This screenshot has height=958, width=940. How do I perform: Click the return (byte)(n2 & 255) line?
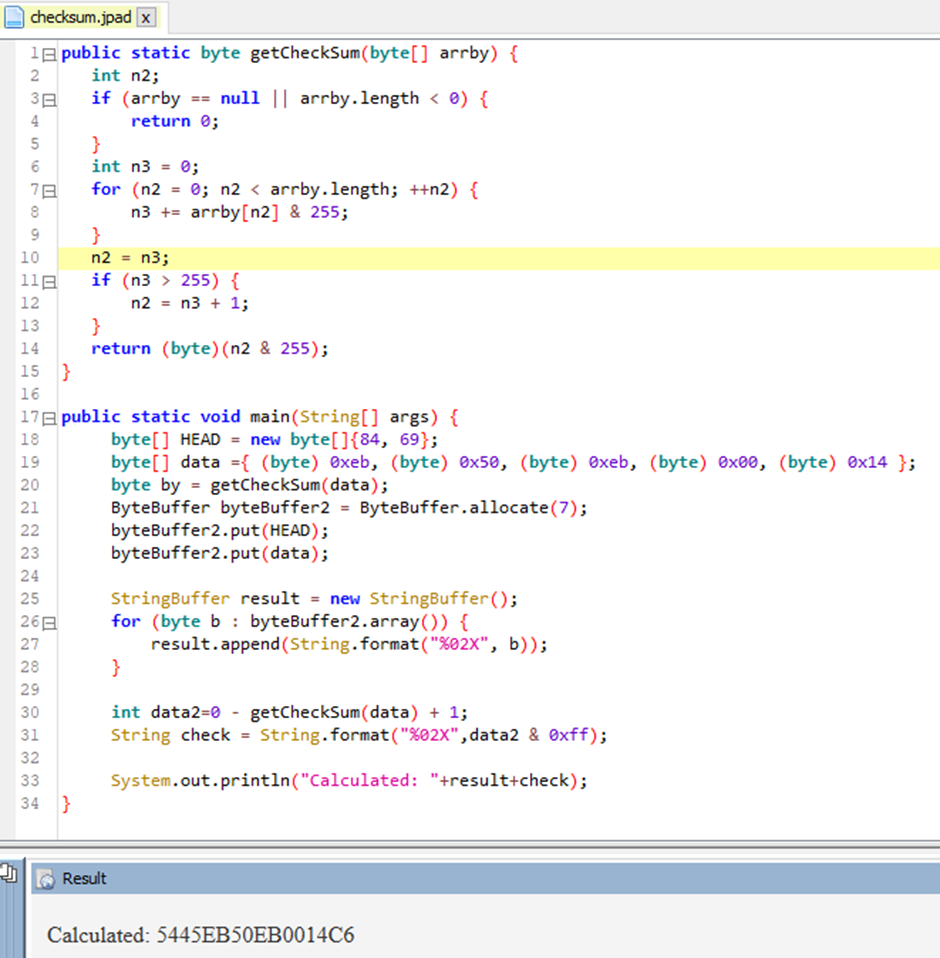209,349
